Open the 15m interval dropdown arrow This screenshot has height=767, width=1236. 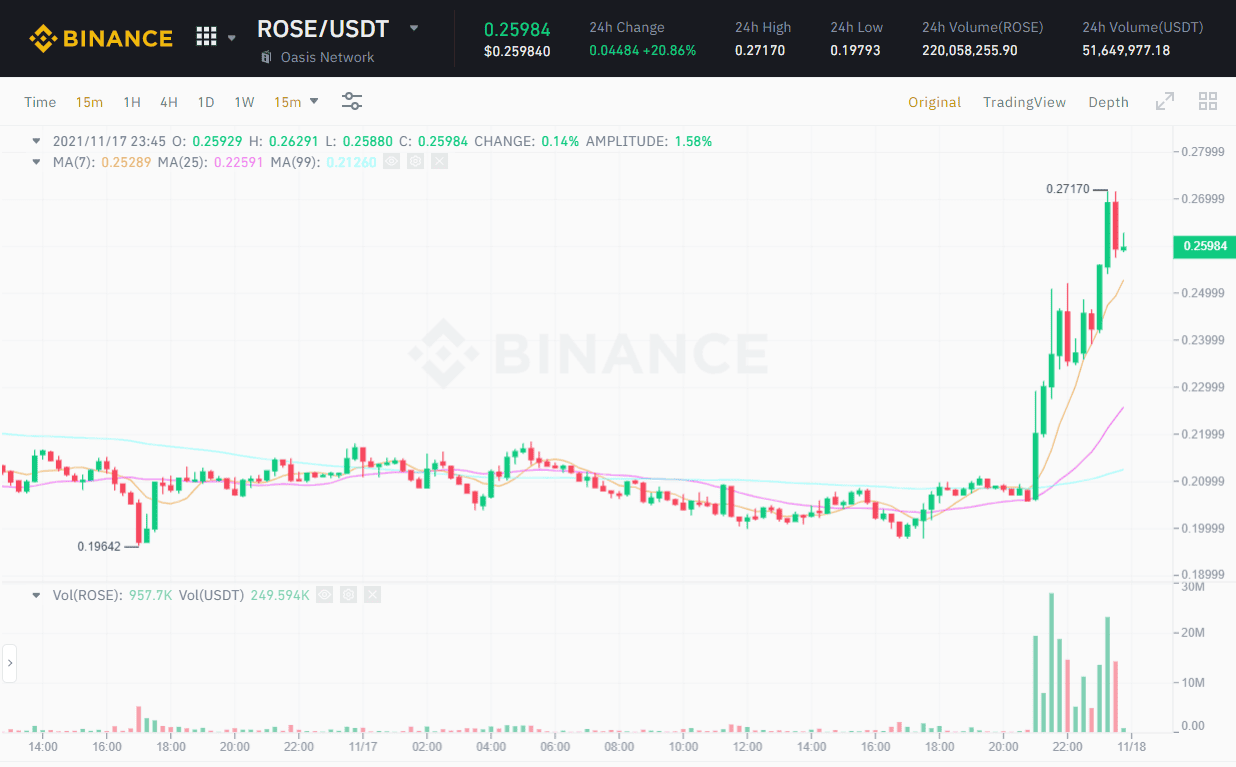(x=314, y=101)
